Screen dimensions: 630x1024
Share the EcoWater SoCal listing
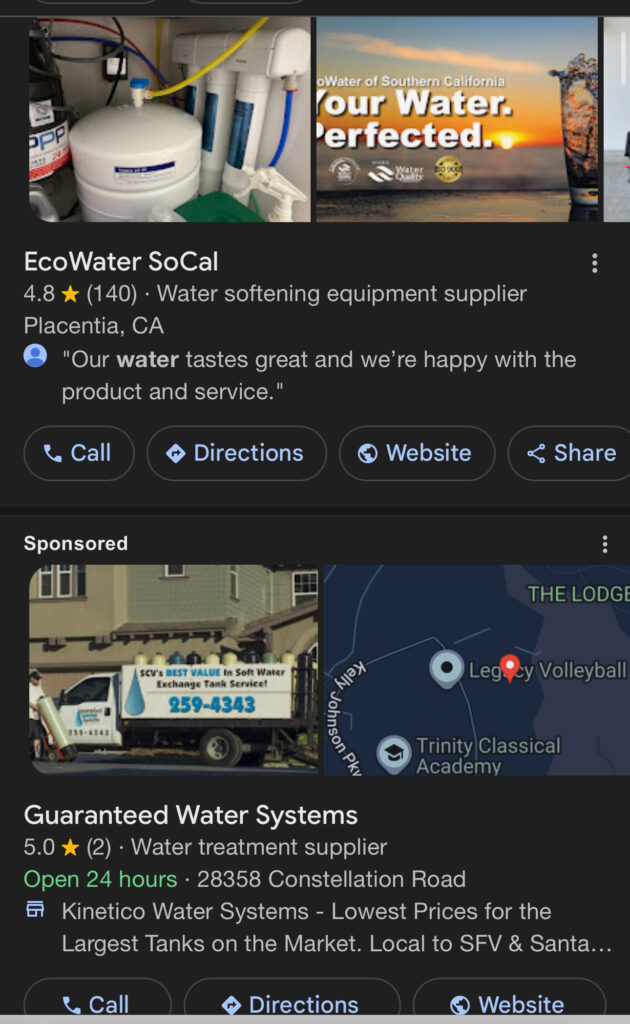tap(572, 453)
